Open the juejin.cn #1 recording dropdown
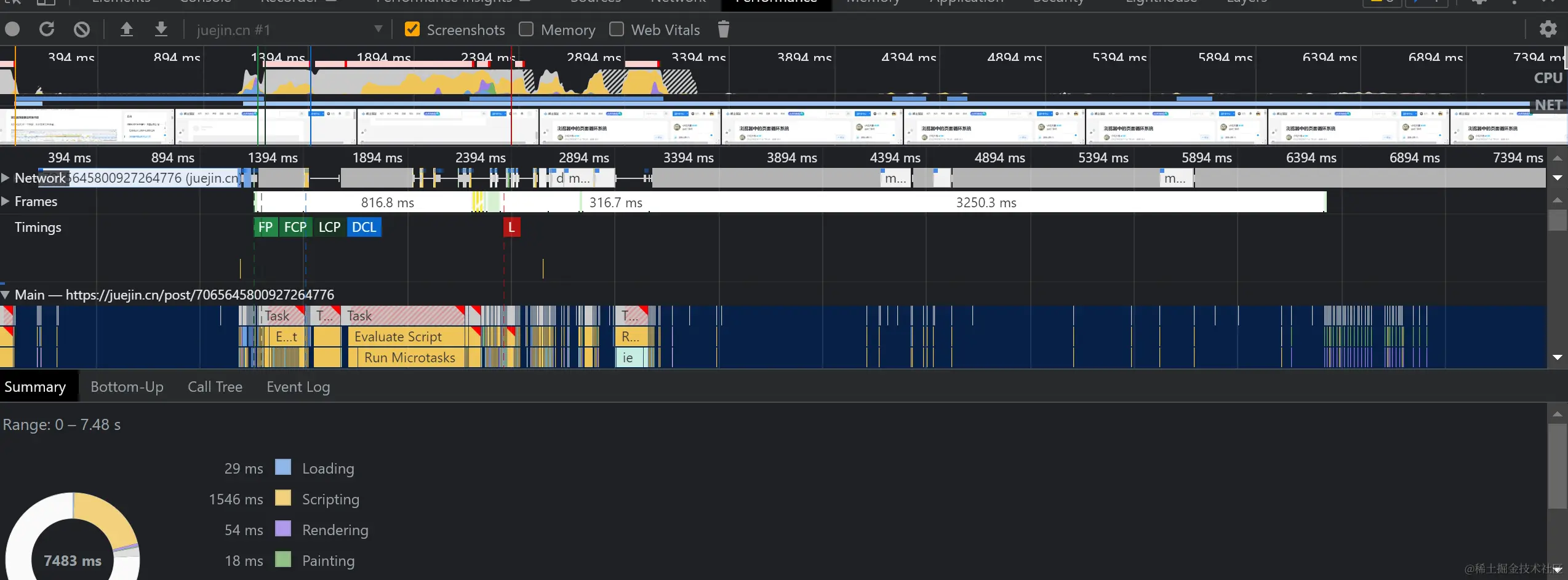 [289, 30]
